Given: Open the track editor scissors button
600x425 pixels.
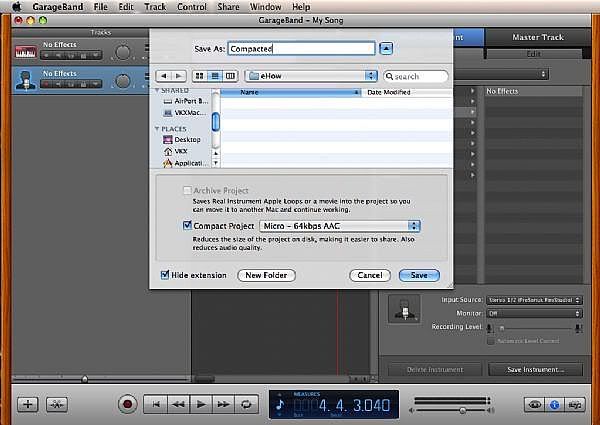Looking at the screenshot, I should pos(57,404).
